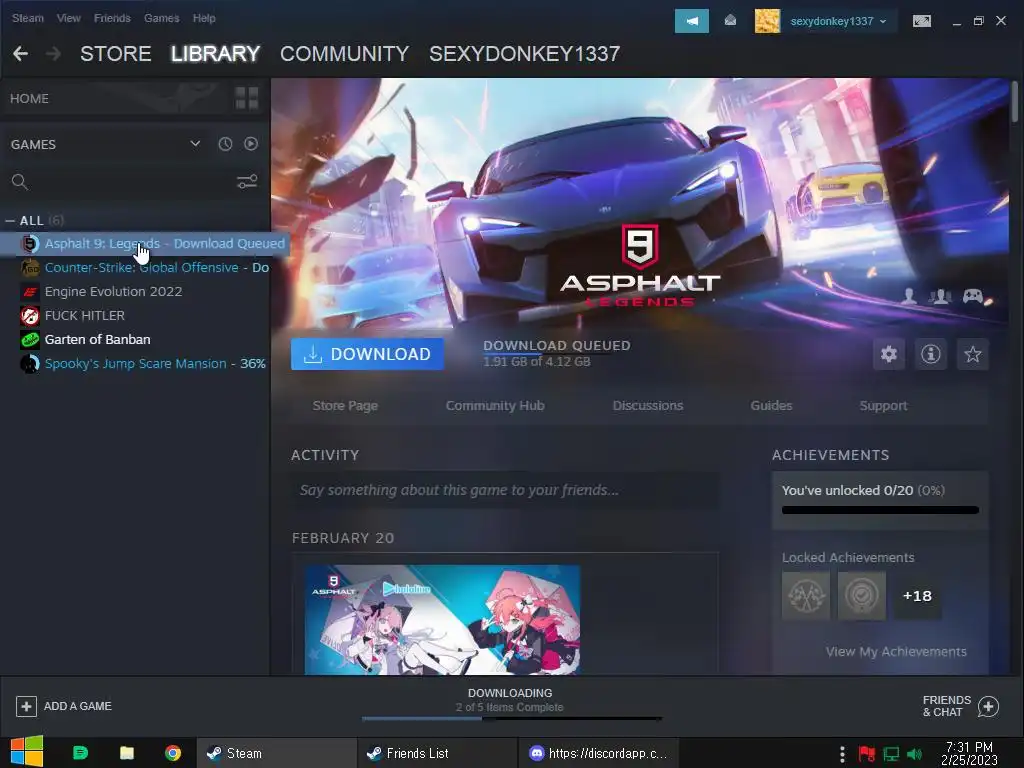
Task: Open the Discussions link
Action: [x=648, y=406]
